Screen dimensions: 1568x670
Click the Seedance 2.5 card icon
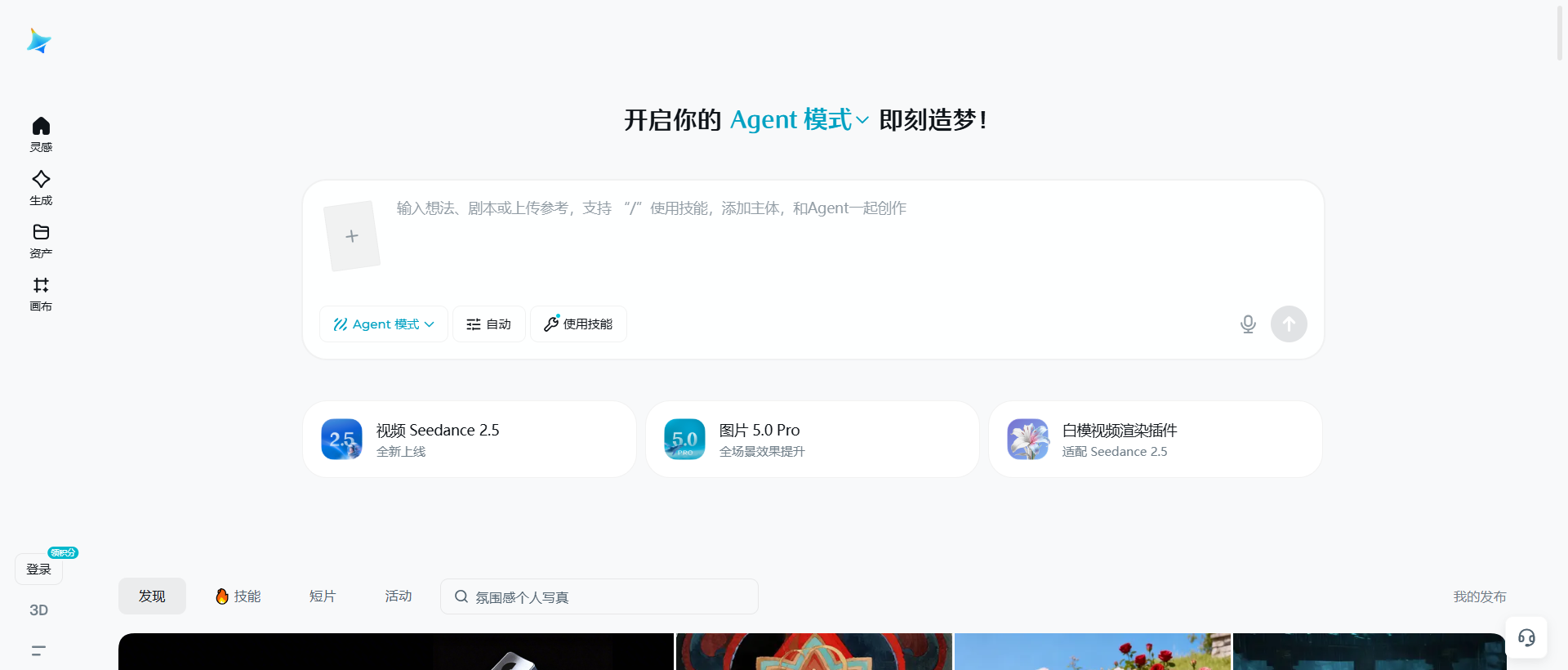(x=341, y=440)
